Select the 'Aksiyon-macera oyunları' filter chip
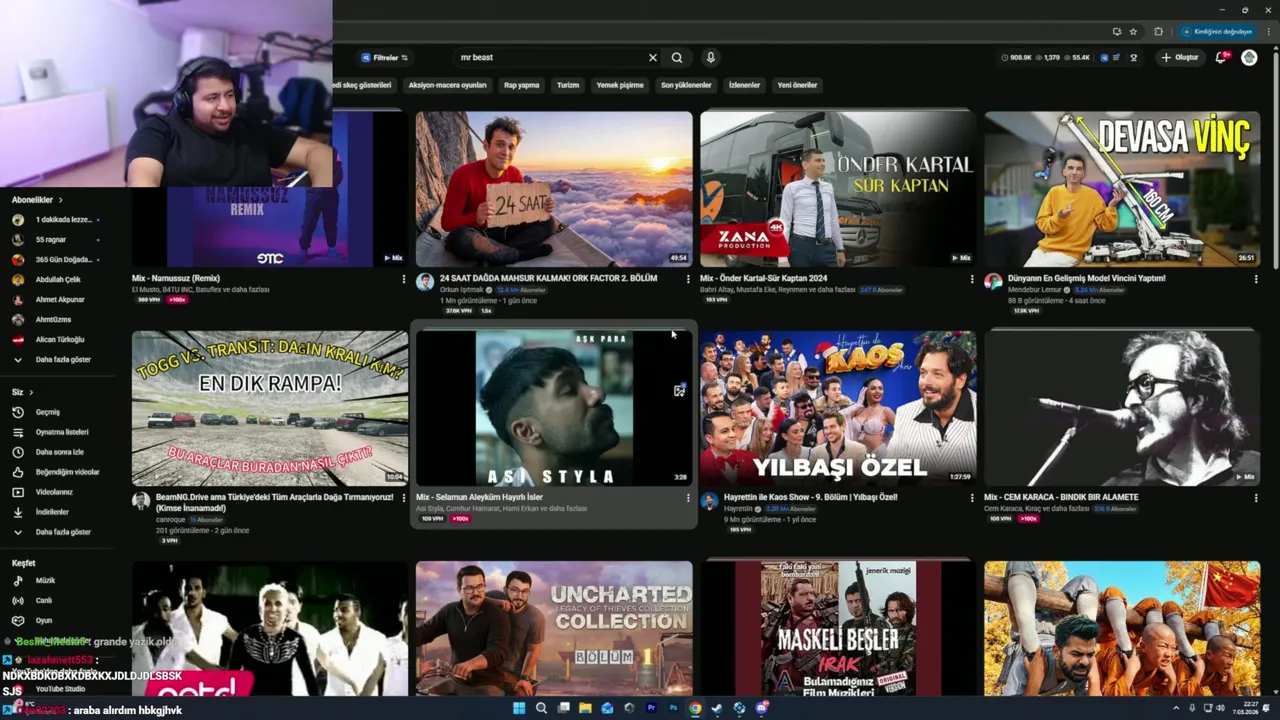The width and height of the screenshot is (1280, 720). [x=447, y=85]
